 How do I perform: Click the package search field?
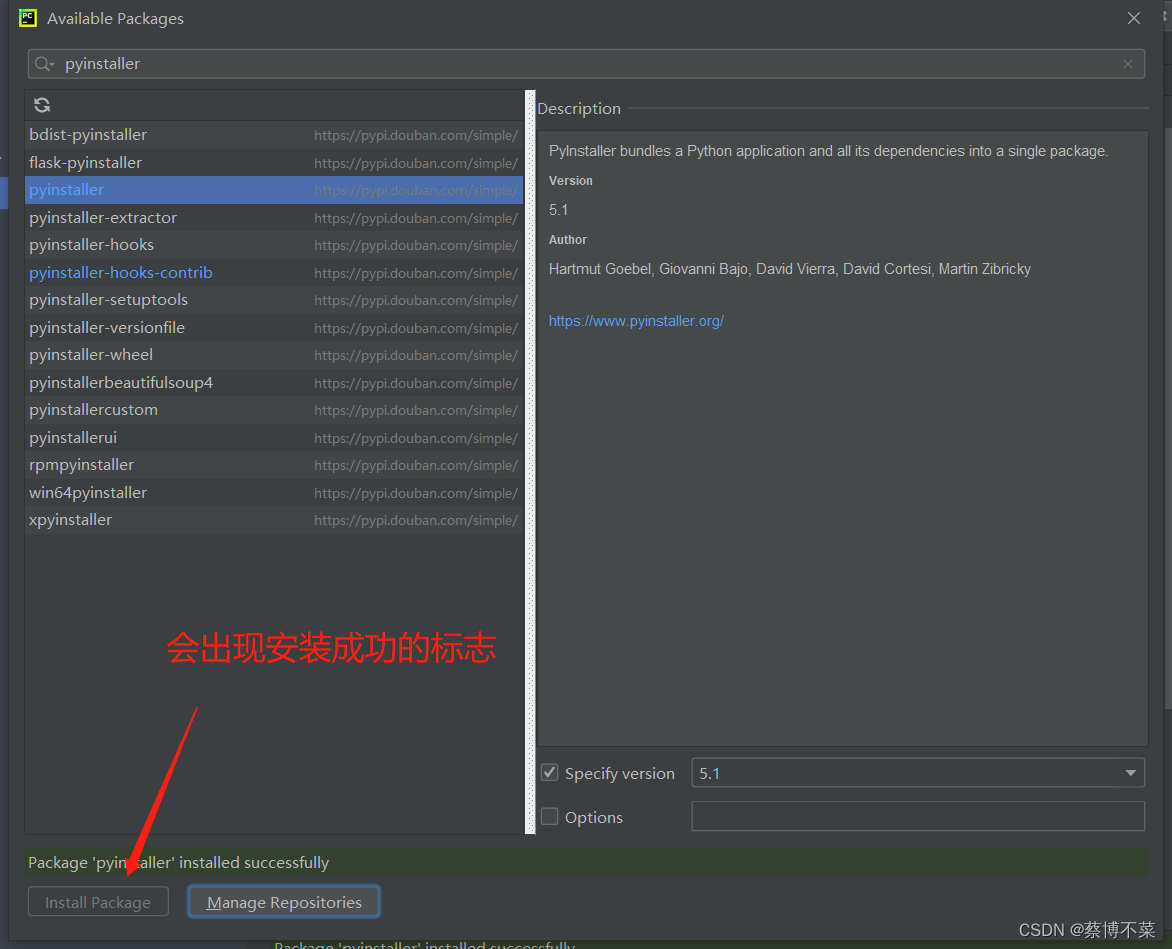tap(586, 64)
